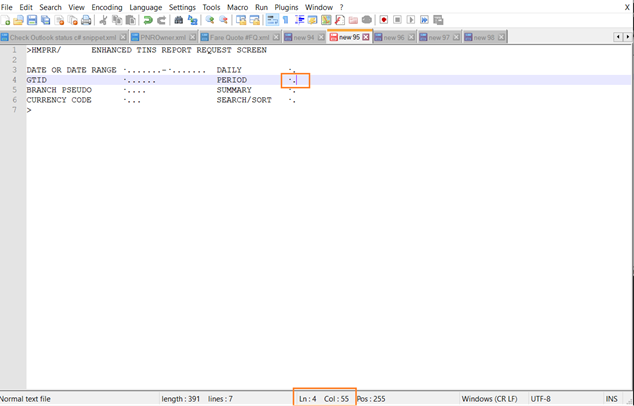The height and width of the screenshot is (406, 634).
Task: Click the Playback macro icon
Action: (411, 20)
